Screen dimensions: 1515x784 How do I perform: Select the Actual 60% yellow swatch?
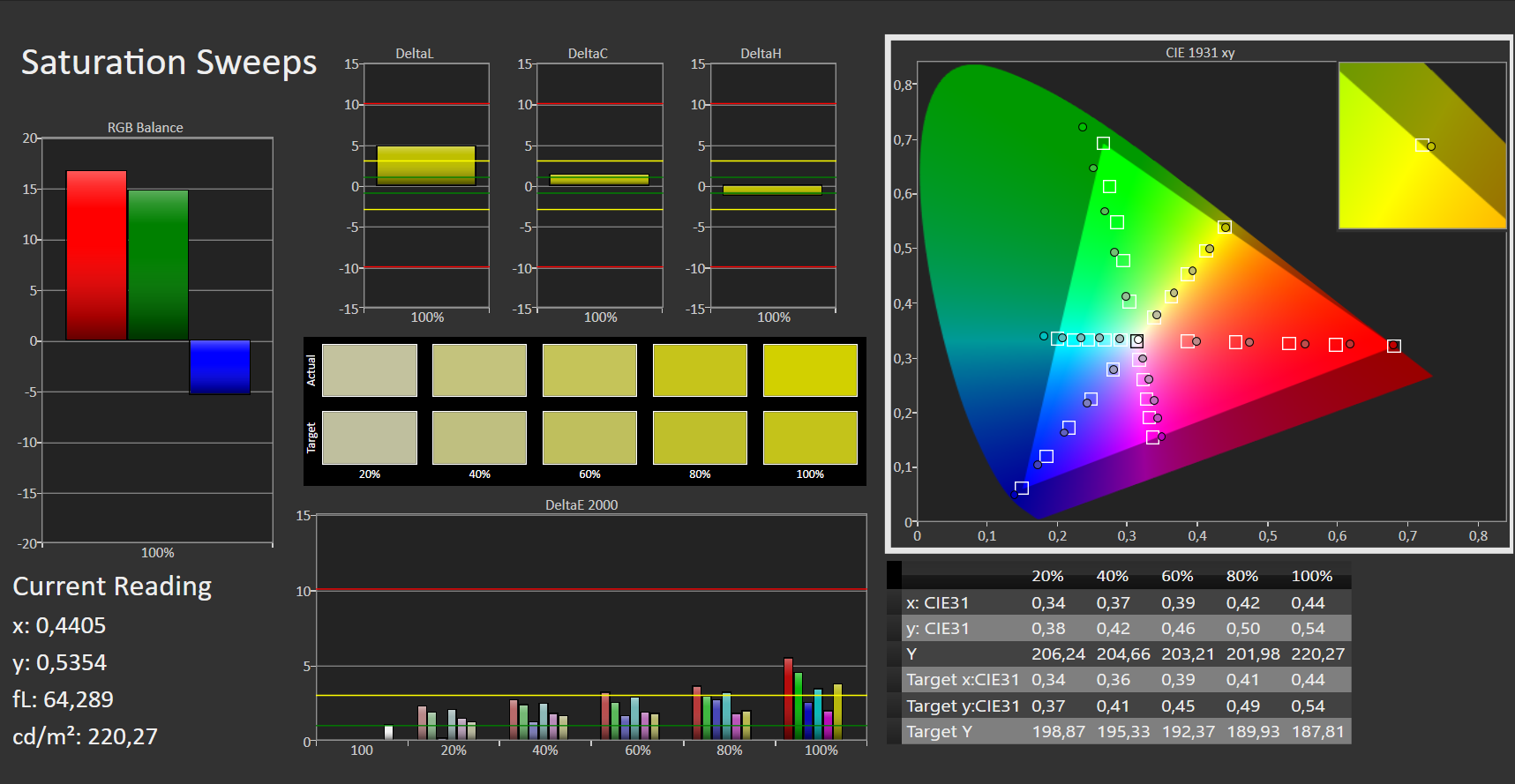589,370
